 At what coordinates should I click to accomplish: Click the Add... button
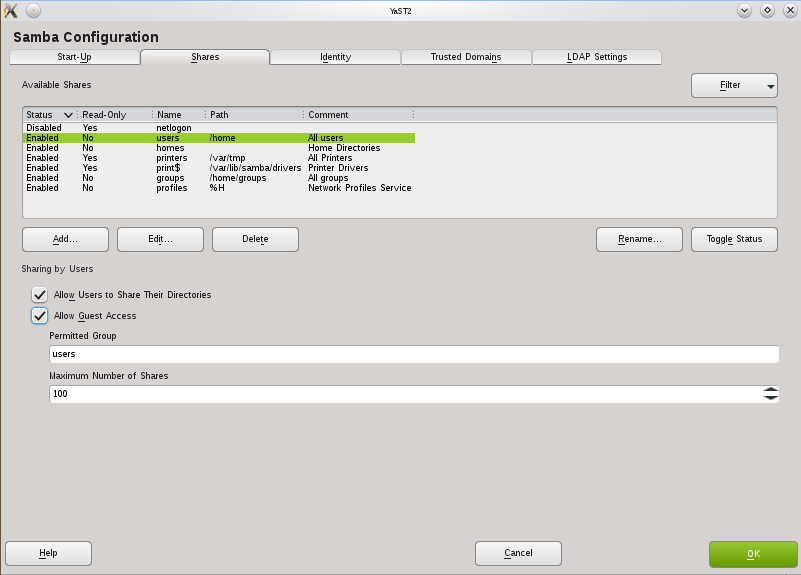pos(65,239)
